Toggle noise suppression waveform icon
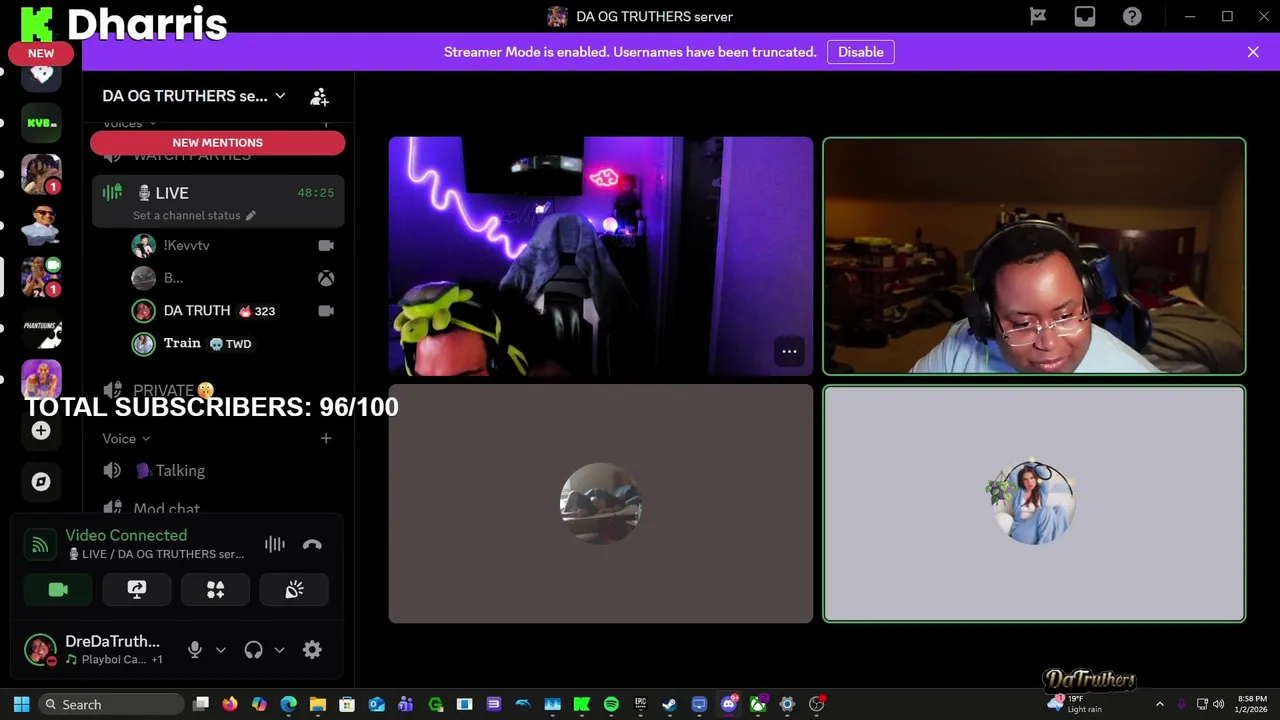The image size is (1280, 720). click(x=275, y=544)
